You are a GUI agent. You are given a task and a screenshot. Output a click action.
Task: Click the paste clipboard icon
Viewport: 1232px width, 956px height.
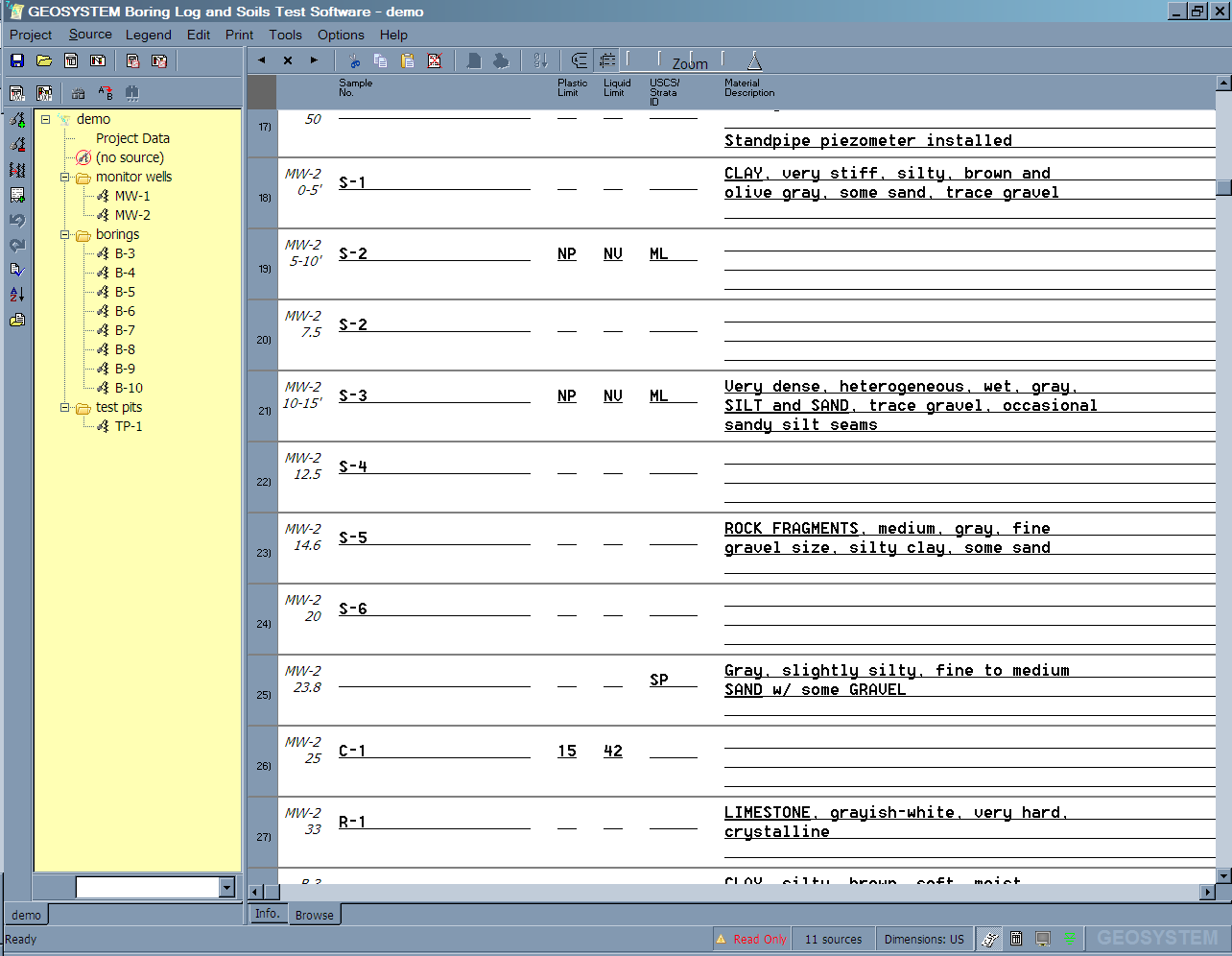[407, 60]
